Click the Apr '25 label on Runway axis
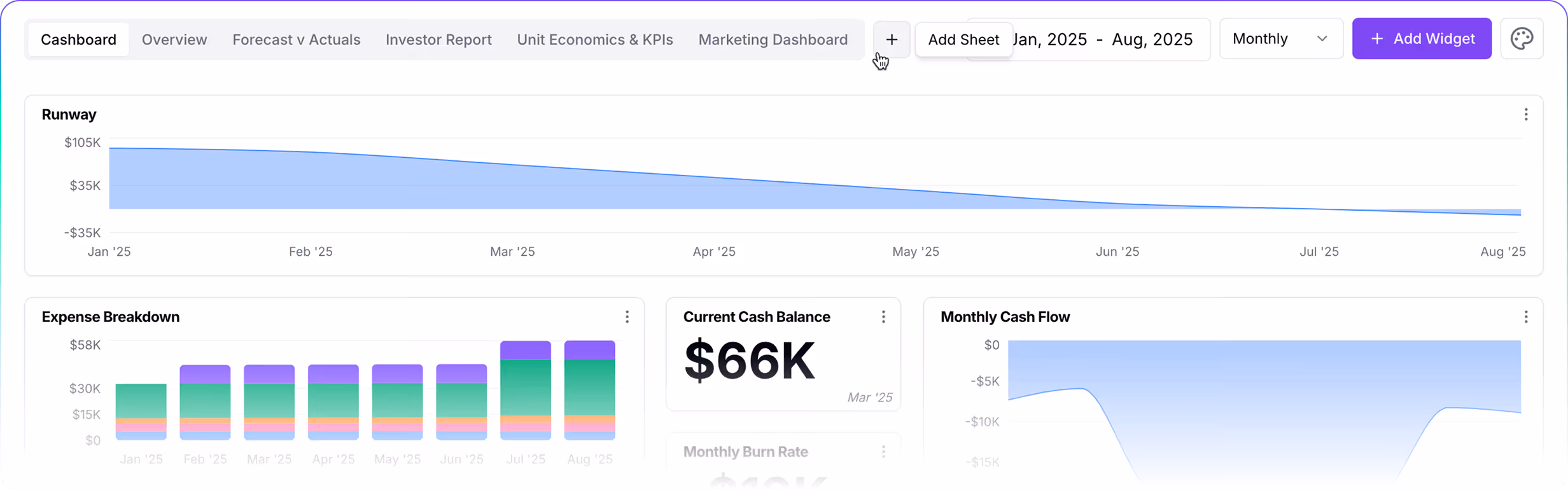This screenshot has height=490, width=1568. pos(714,252)
